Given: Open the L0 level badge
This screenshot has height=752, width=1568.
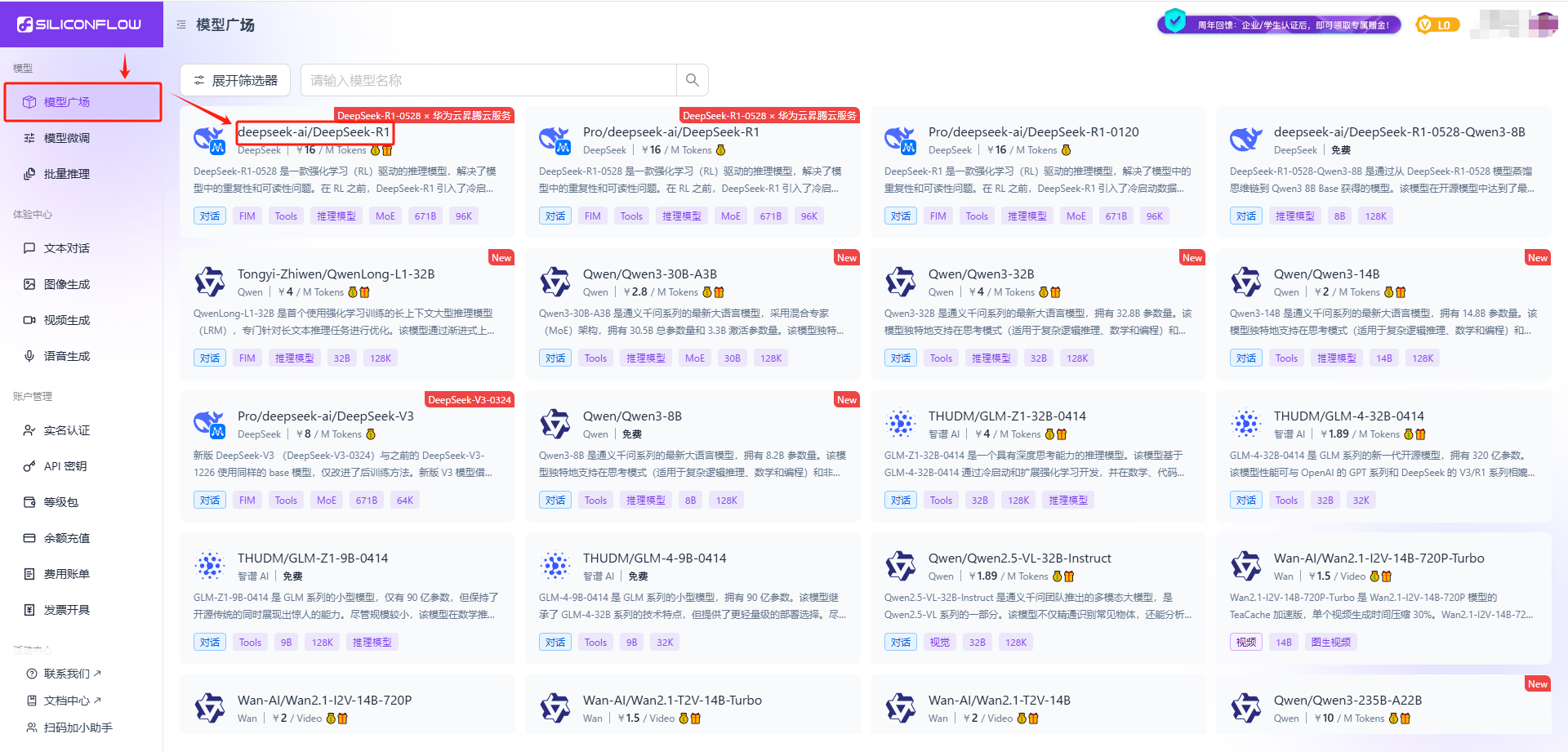Looking at the screenshot, I should click(x=1437, y=24).
